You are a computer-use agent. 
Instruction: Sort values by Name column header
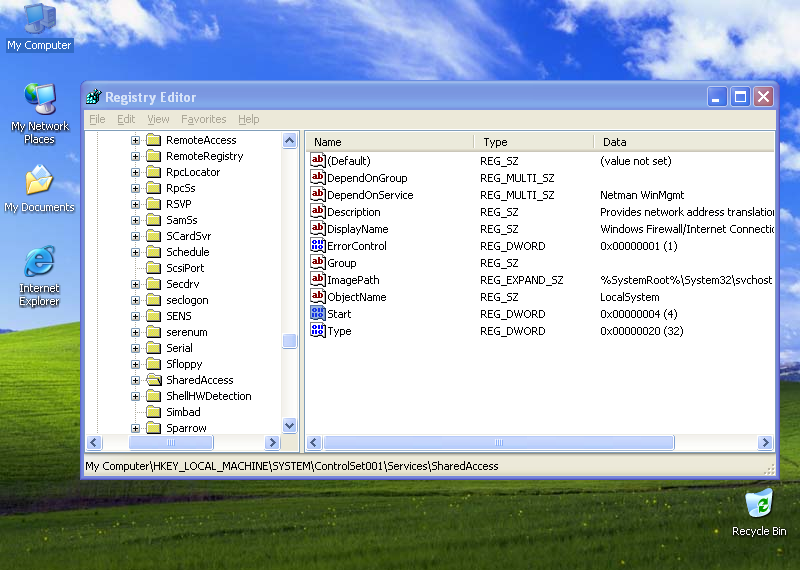coord(390,142)
